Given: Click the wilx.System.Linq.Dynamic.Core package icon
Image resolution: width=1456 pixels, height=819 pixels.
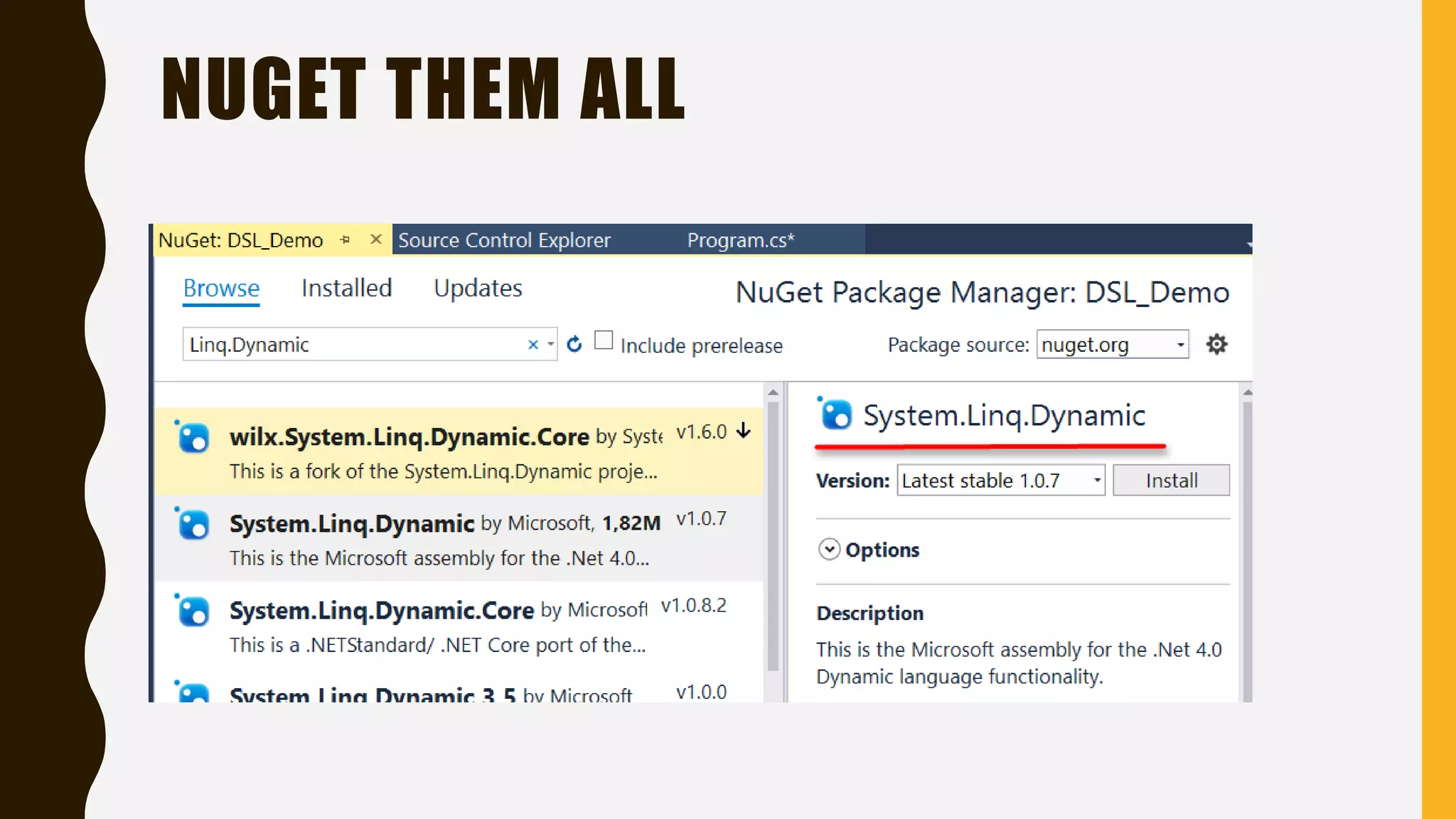Looking at the screenshot, I should click(193, 439).
